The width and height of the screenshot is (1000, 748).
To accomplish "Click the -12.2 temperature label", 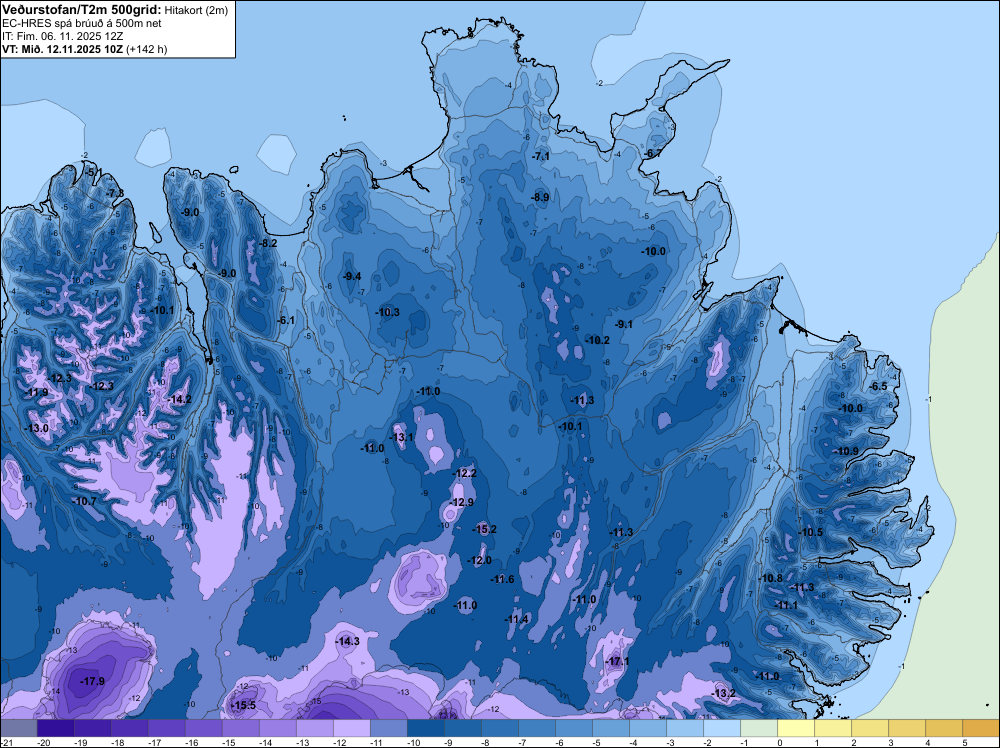I will (x=464, y=473).
